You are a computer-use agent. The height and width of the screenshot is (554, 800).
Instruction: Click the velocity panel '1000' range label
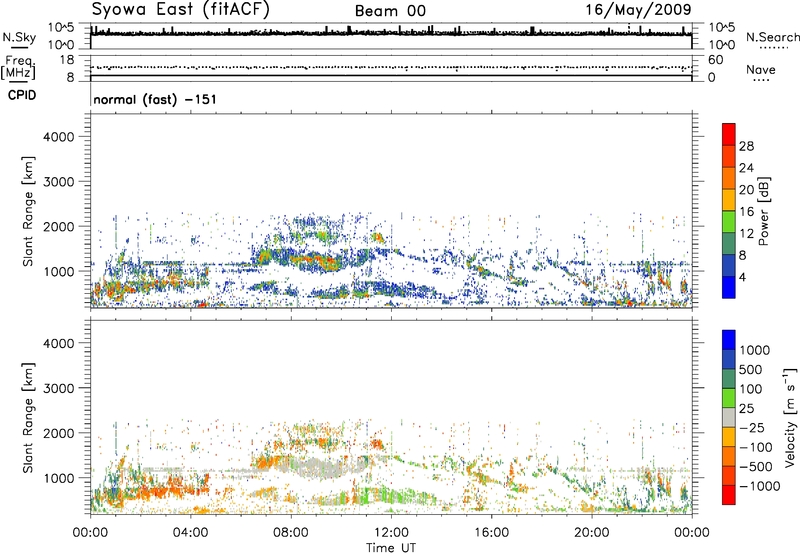[x=58, y=478]
